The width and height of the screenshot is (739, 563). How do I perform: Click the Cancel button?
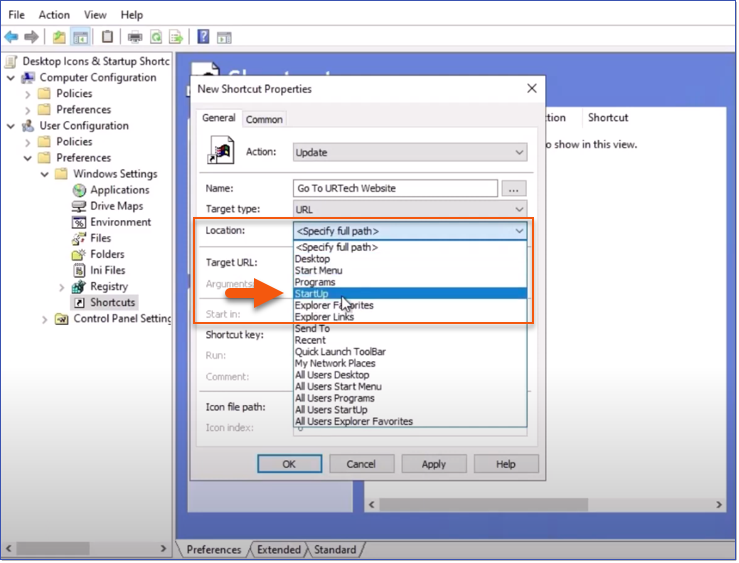coord(361,464)
